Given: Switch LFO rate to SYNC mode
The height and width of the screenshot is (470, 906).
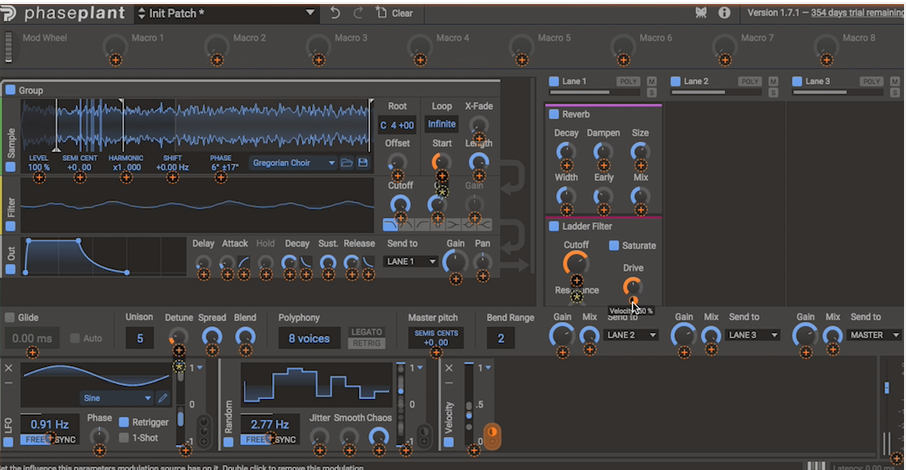Looking at the screenshot, I should coord(65,440).
